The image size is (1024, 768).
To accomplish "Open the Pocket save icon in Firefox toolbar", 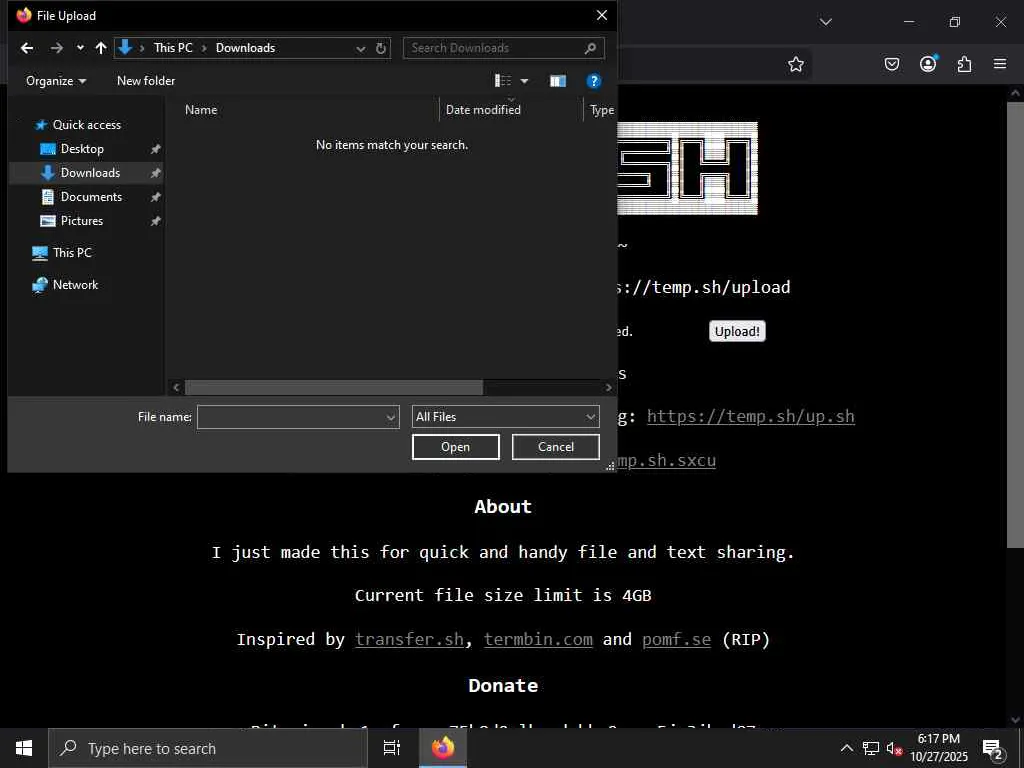I will [891, 64].
